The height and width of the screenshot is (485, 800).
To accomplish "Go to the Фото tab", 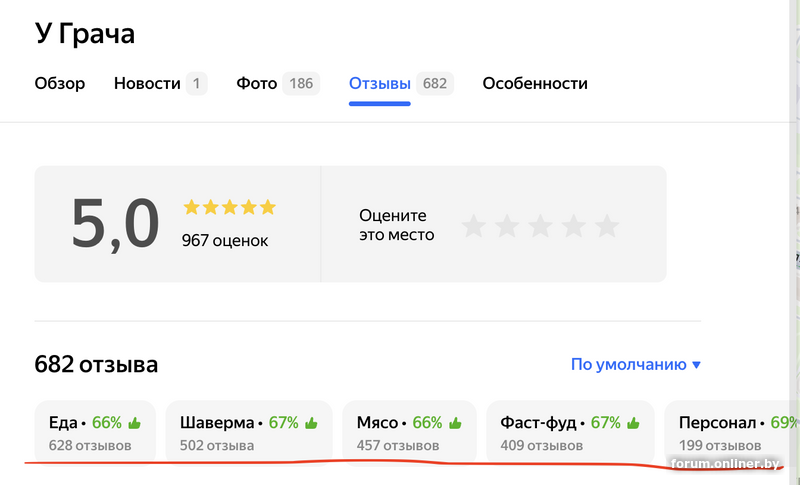I will (257, 84).
